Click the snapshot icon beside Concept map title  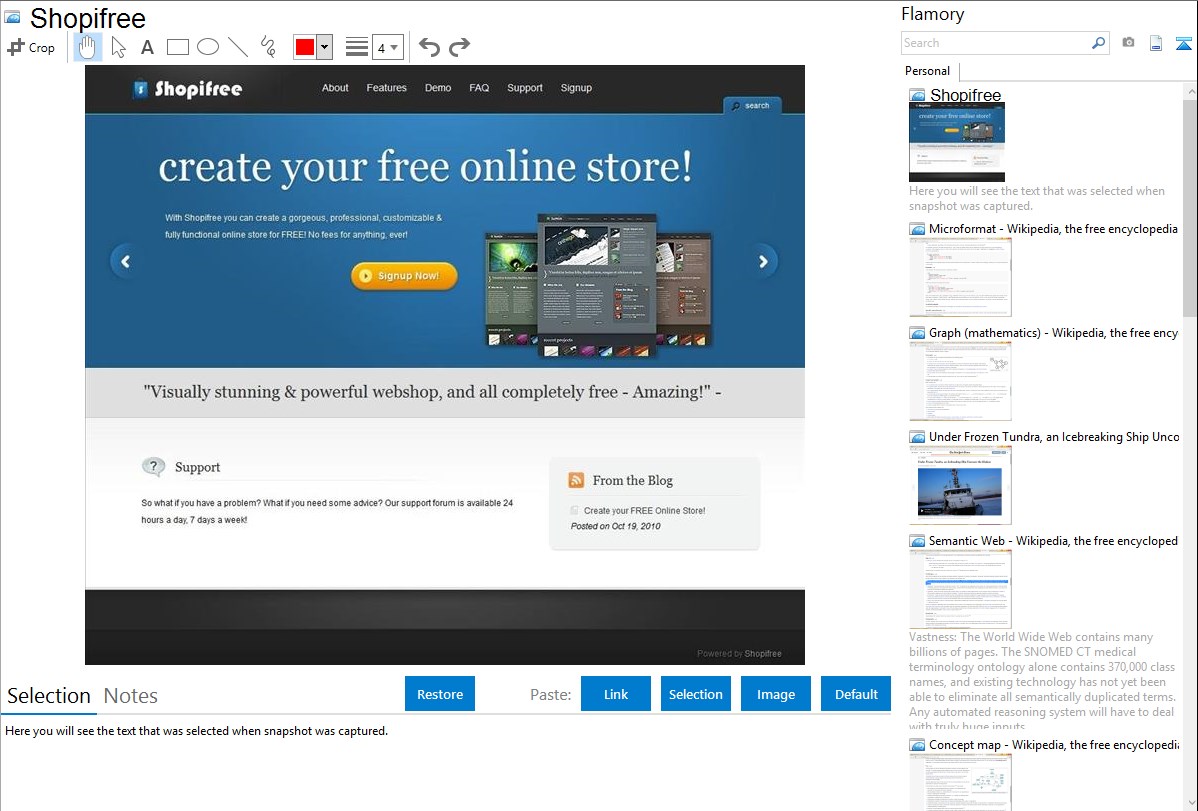click(x=917, y=745)
